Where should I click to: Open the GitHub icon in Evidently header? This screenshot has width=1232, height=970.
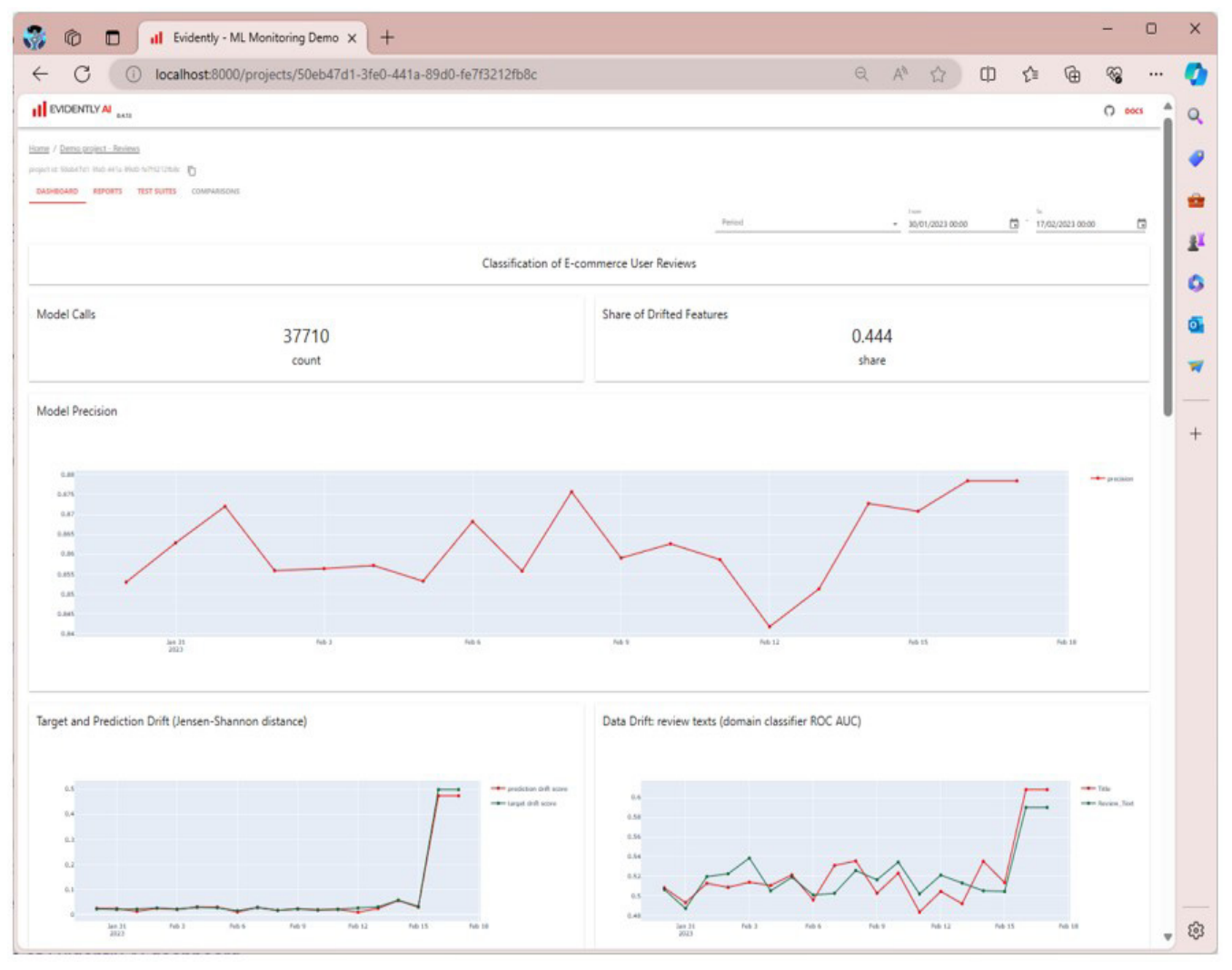(1108, 111)
